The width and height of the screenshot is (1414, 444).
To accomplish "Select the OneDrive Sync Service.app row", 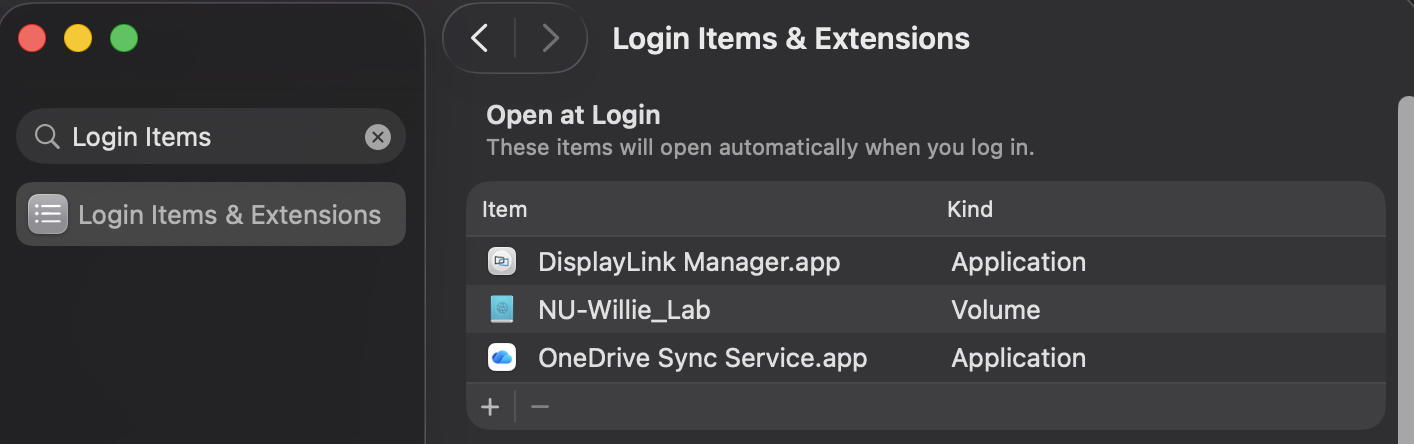I will click(x=926, y=358).
